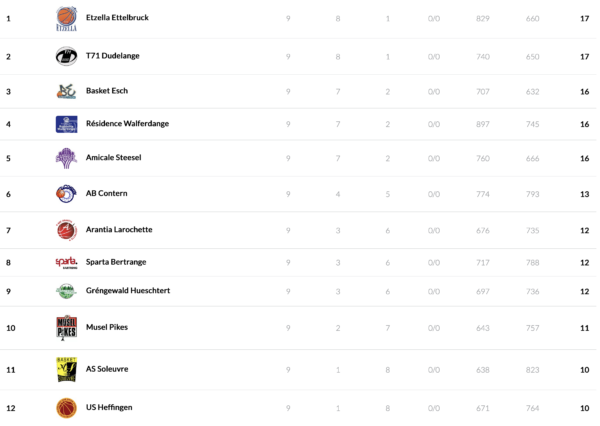The image size is (600, 426).
Task: Click the AS Soleuvre team logo
Action: click(x=66, y=369)
